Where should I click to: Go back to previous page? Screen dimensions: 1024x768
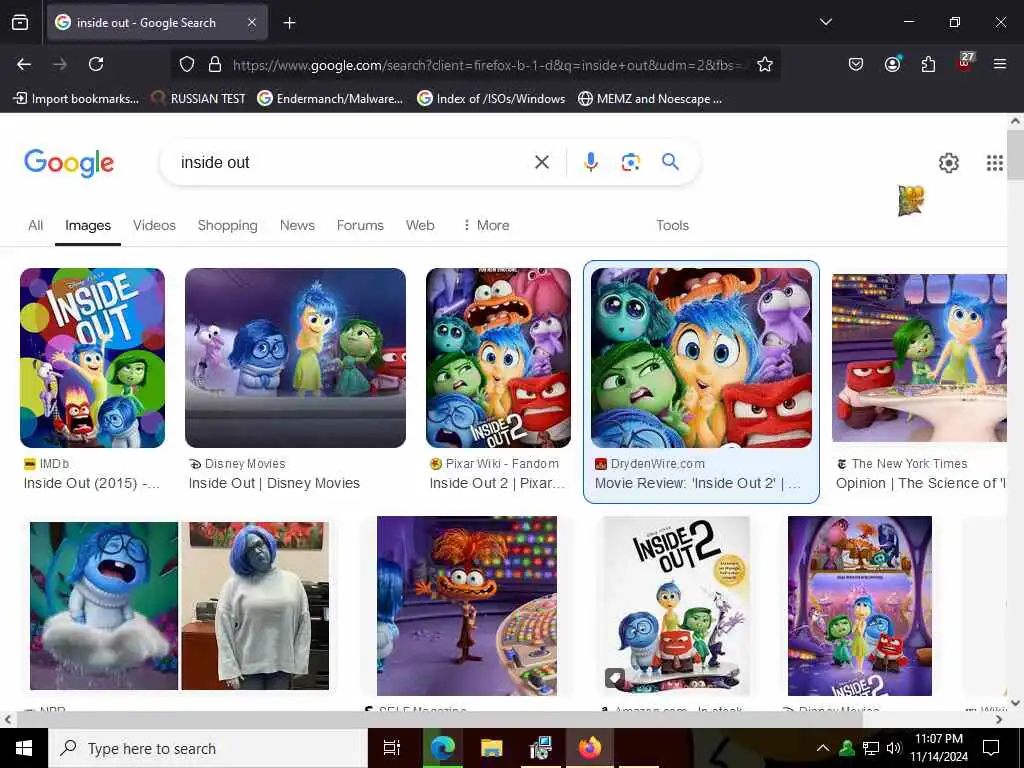click(24, 64)
